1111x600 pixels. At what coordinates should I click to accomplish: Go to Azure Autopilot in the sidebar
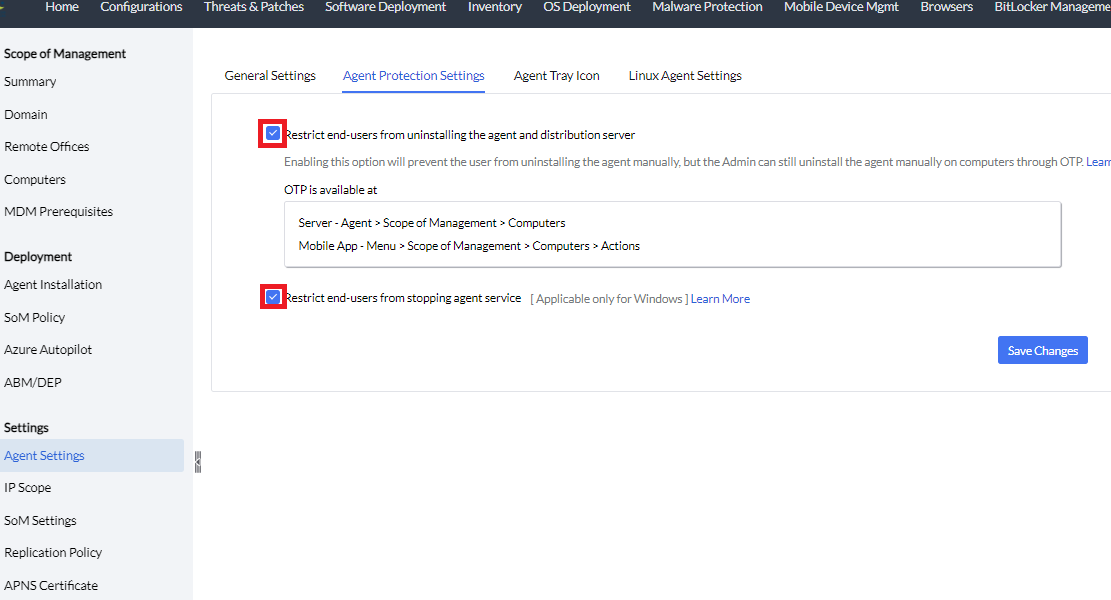48,350
